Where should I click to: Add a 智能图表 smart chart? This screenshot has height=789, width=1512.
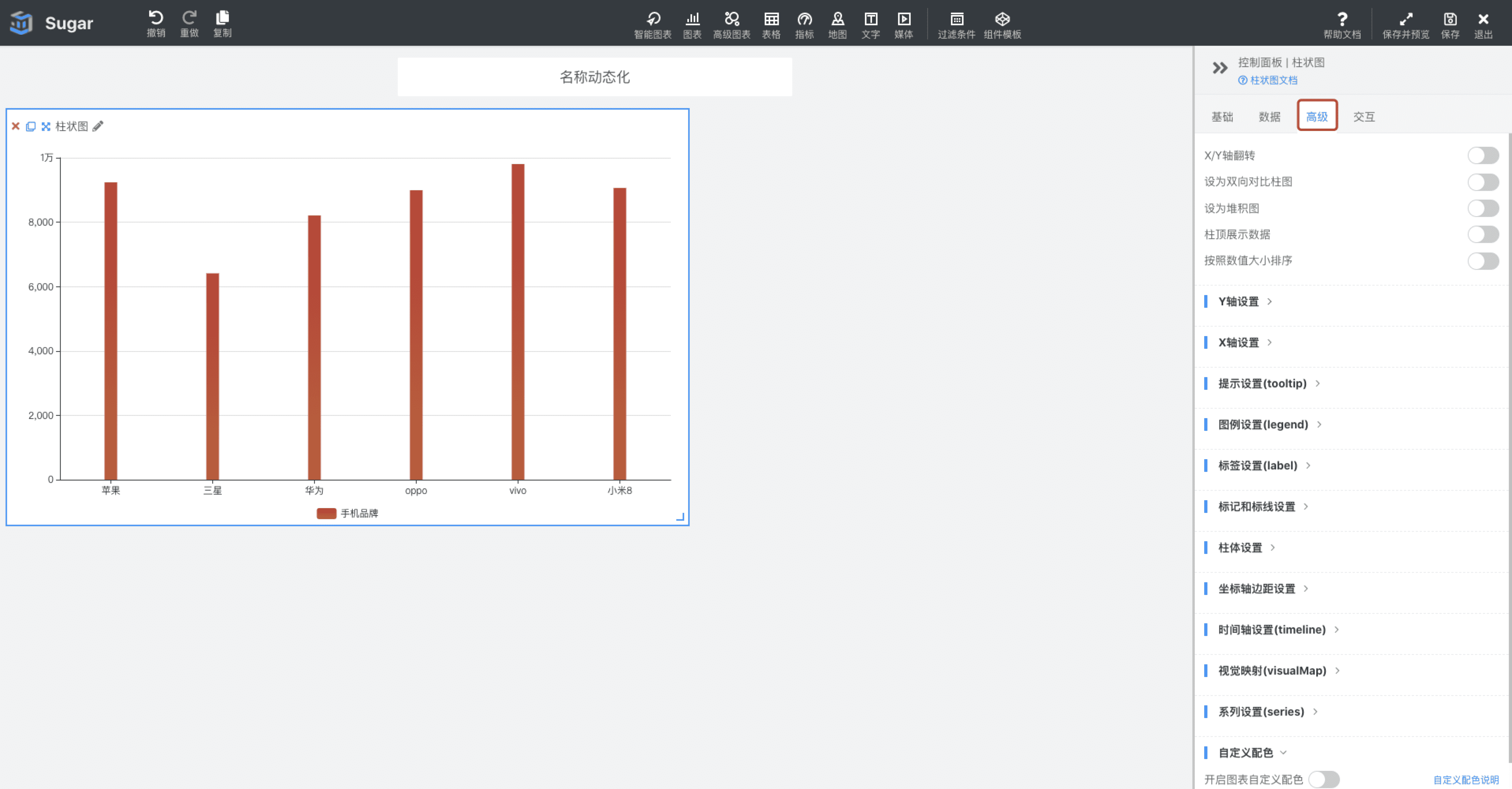pyautogui.click(x=653, y=25)
